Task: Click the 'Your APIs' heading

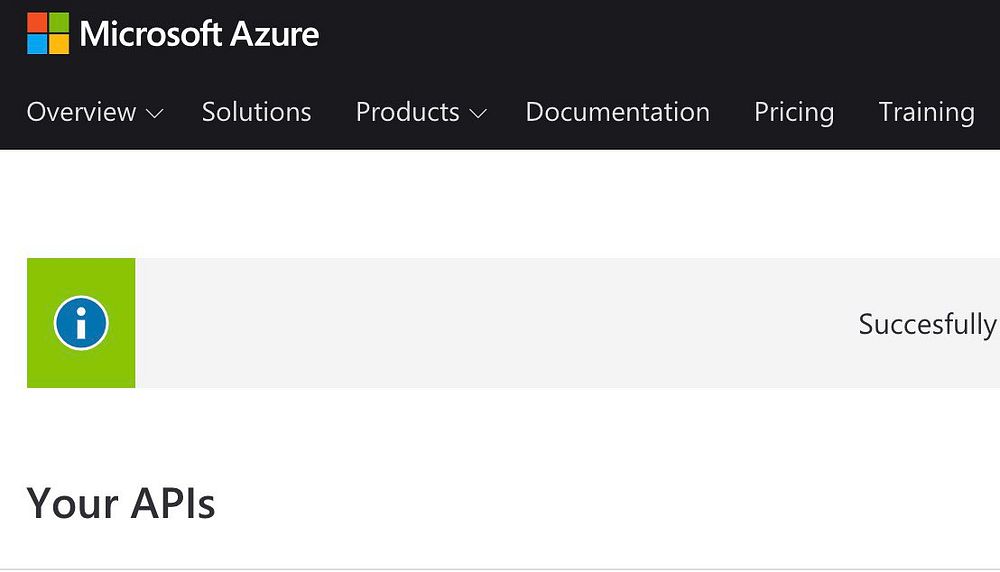Action: tap(121, 503)
